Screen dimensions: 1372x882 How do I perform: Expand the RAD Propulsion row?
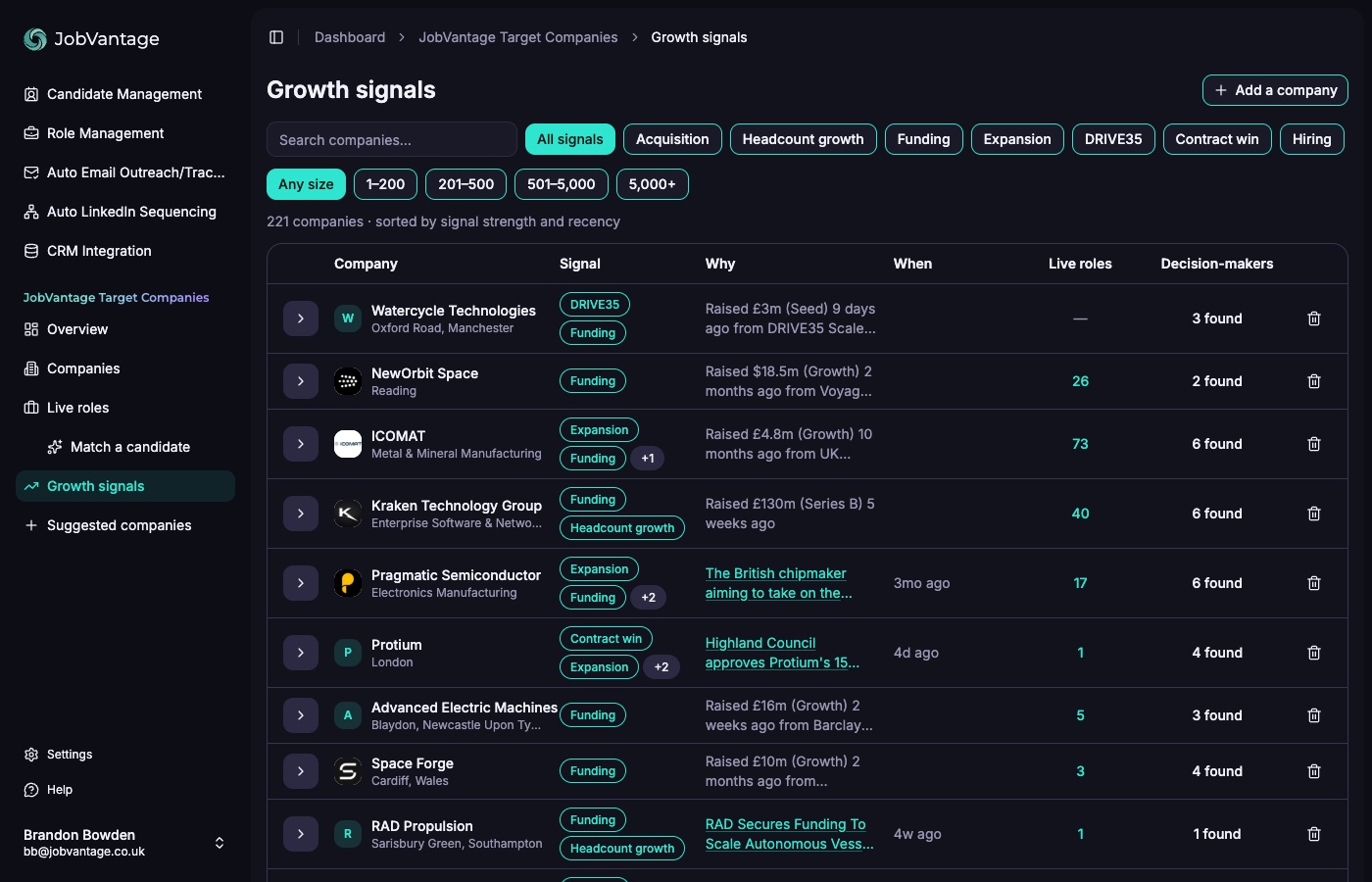[x=301, y=834]
